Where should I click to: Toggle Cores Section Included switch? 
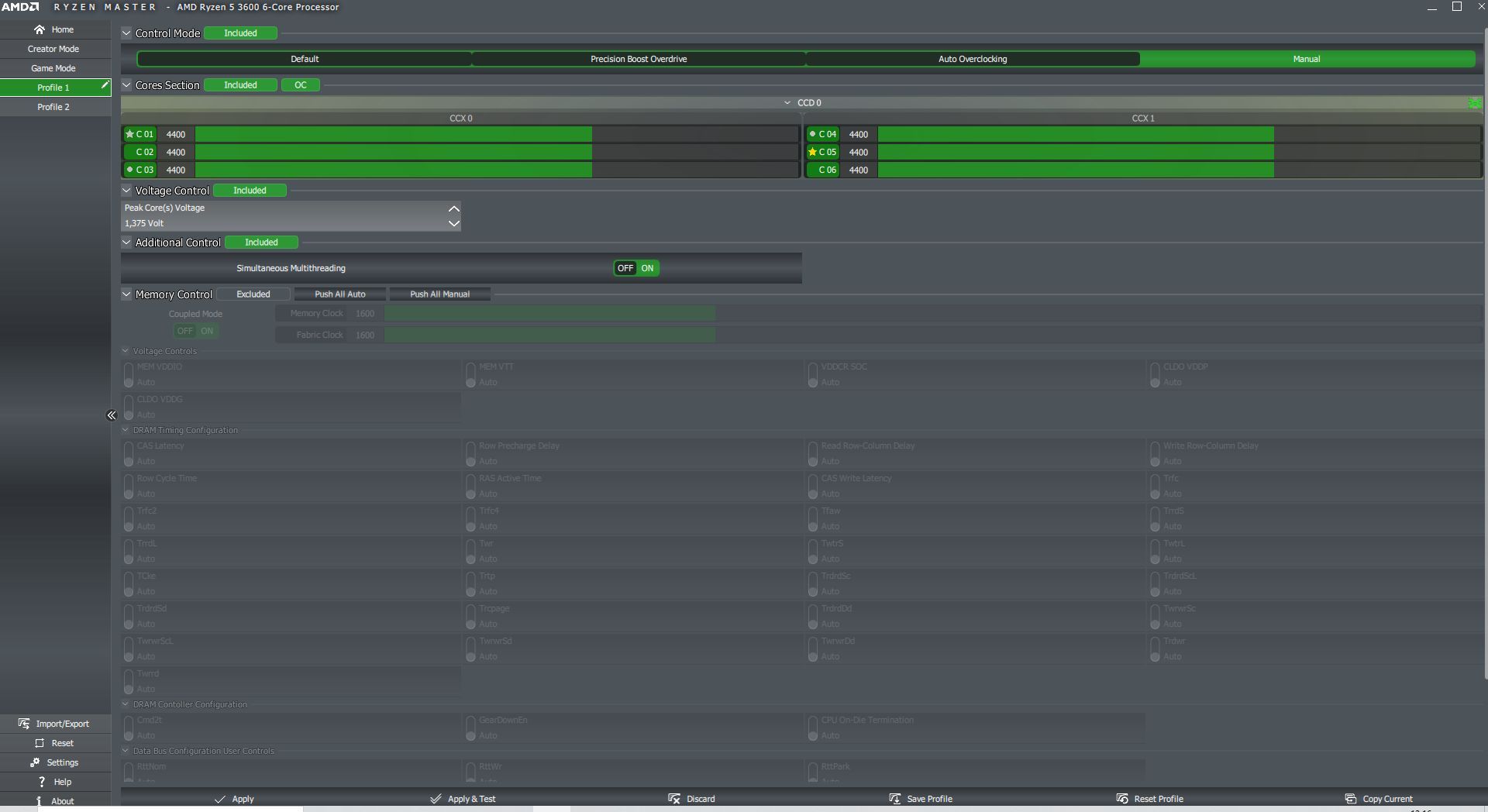click(240, 85)
